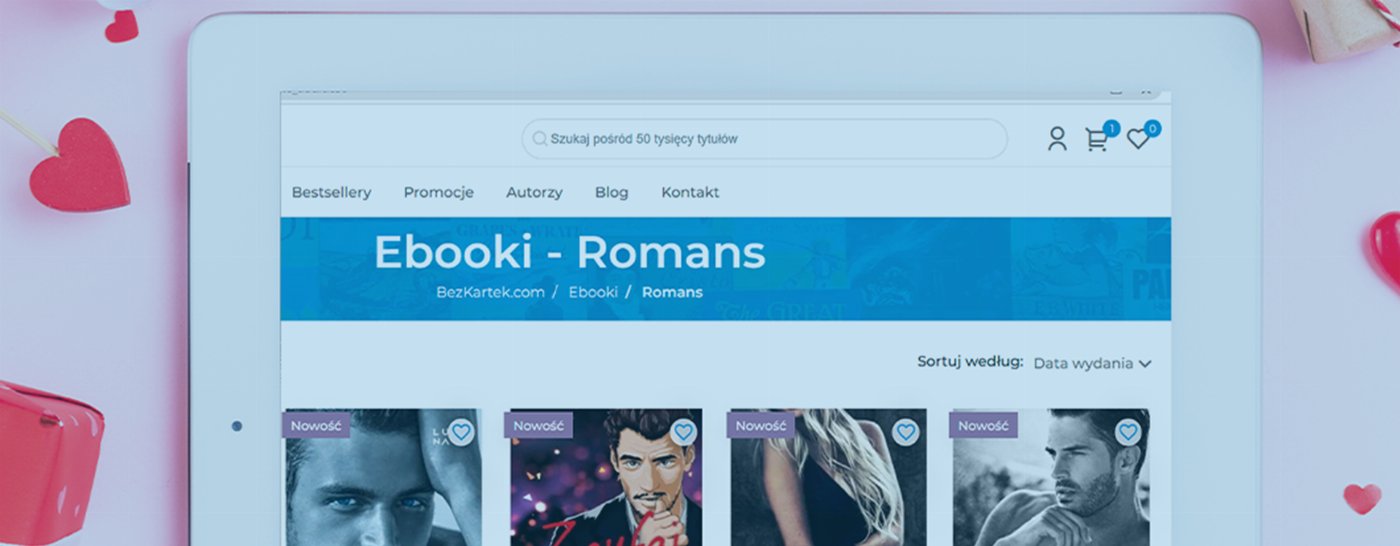Open the wishlist heart icon in header
The width and height of the screenshot is (1400, 546).
(x=1138, y=140)
